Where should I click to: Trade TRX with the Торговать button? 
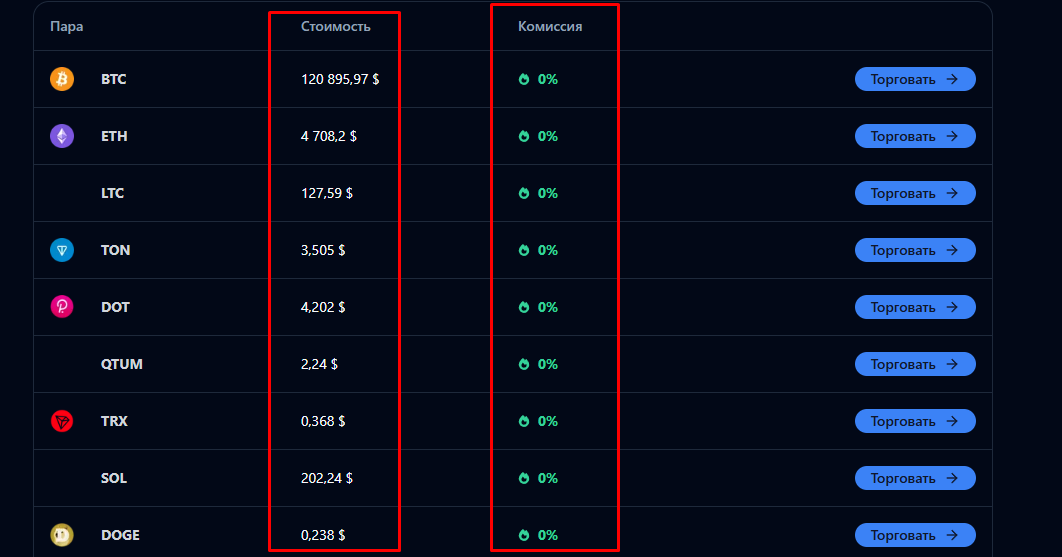(x=915, y=421)
